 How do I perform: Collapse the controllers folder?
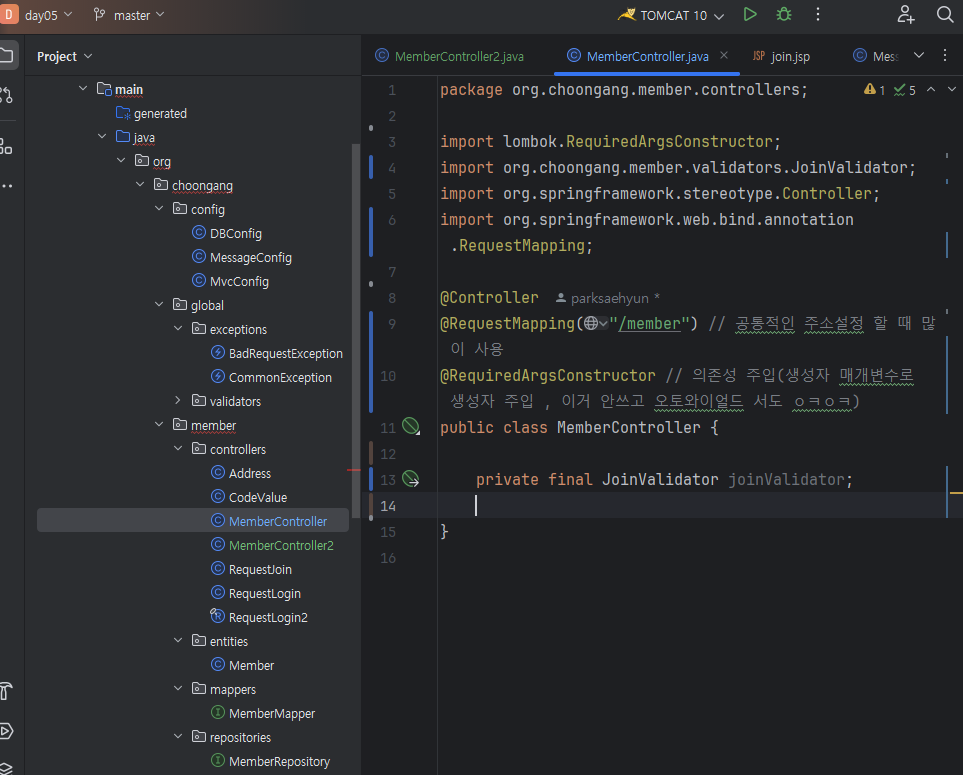(179, 449)
